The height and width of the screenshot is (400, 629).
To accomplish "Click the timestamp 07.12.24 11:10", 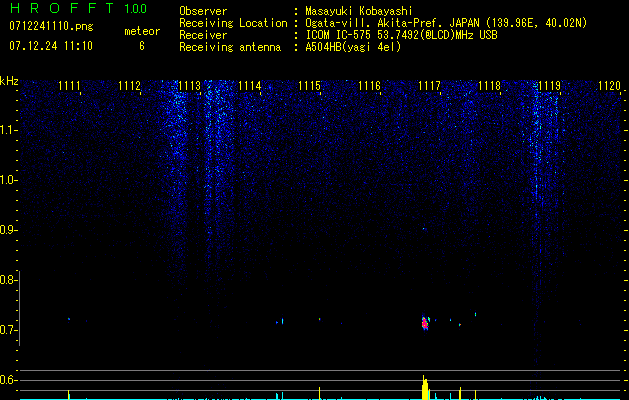I will coord(51,46).
